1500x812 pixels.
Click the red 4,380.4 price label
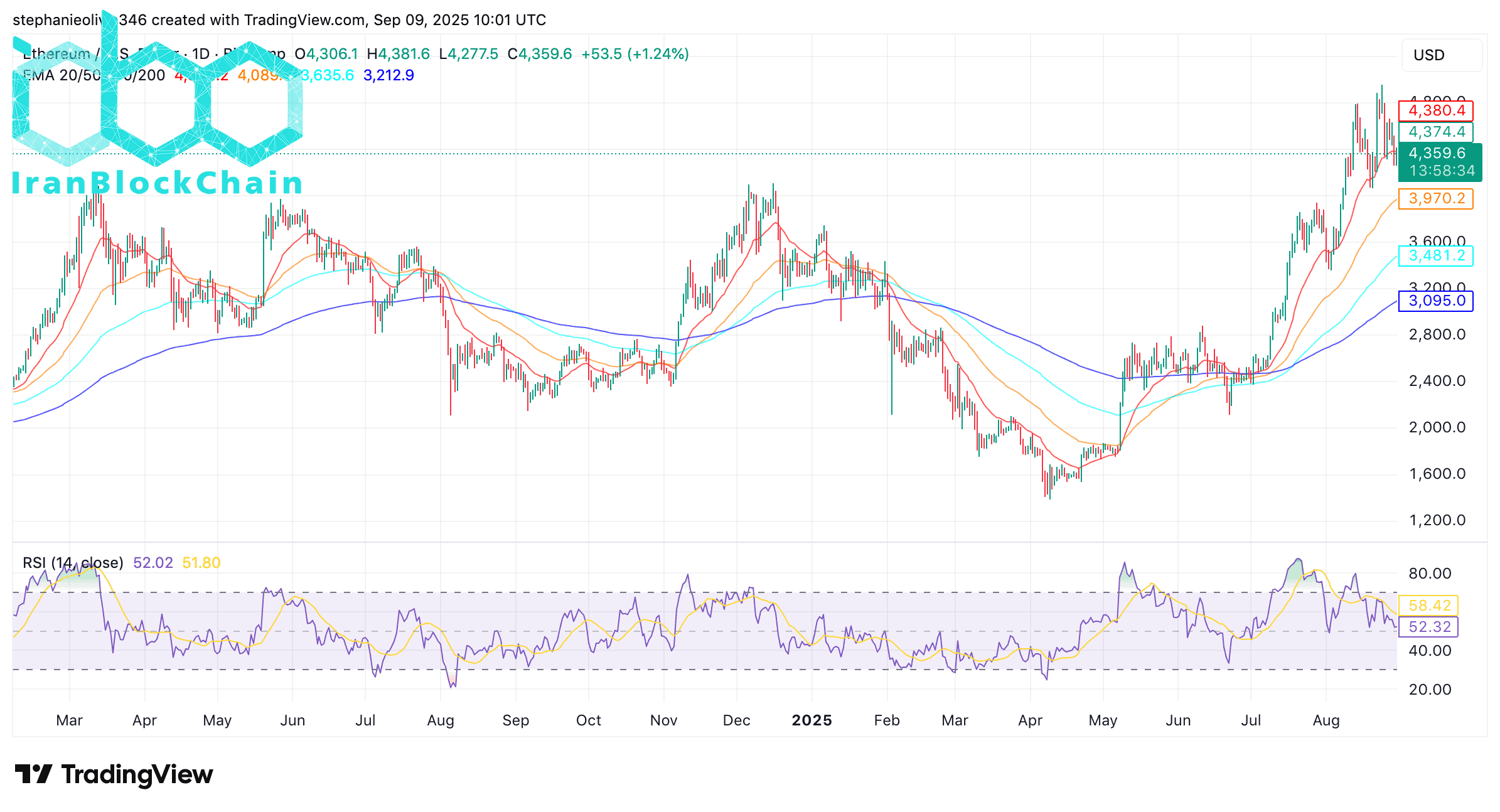point(1436,111)
